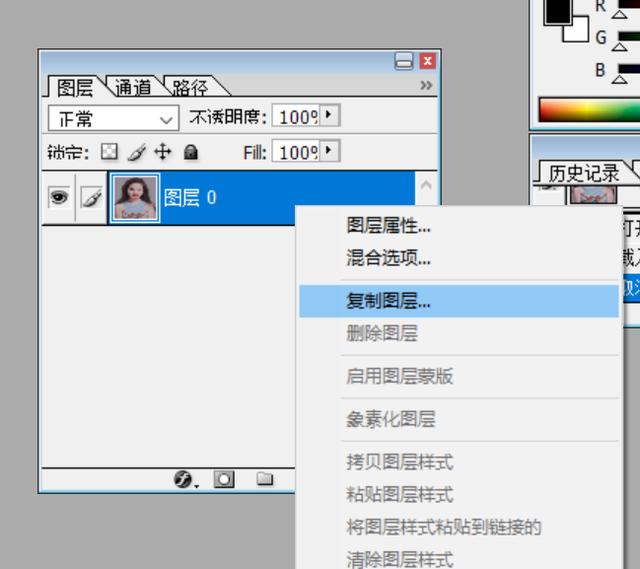Select the 图层 0 layer thumbnail
This screenshot has width=640, height=569.
pyautogui.click(x=135, y=198)
